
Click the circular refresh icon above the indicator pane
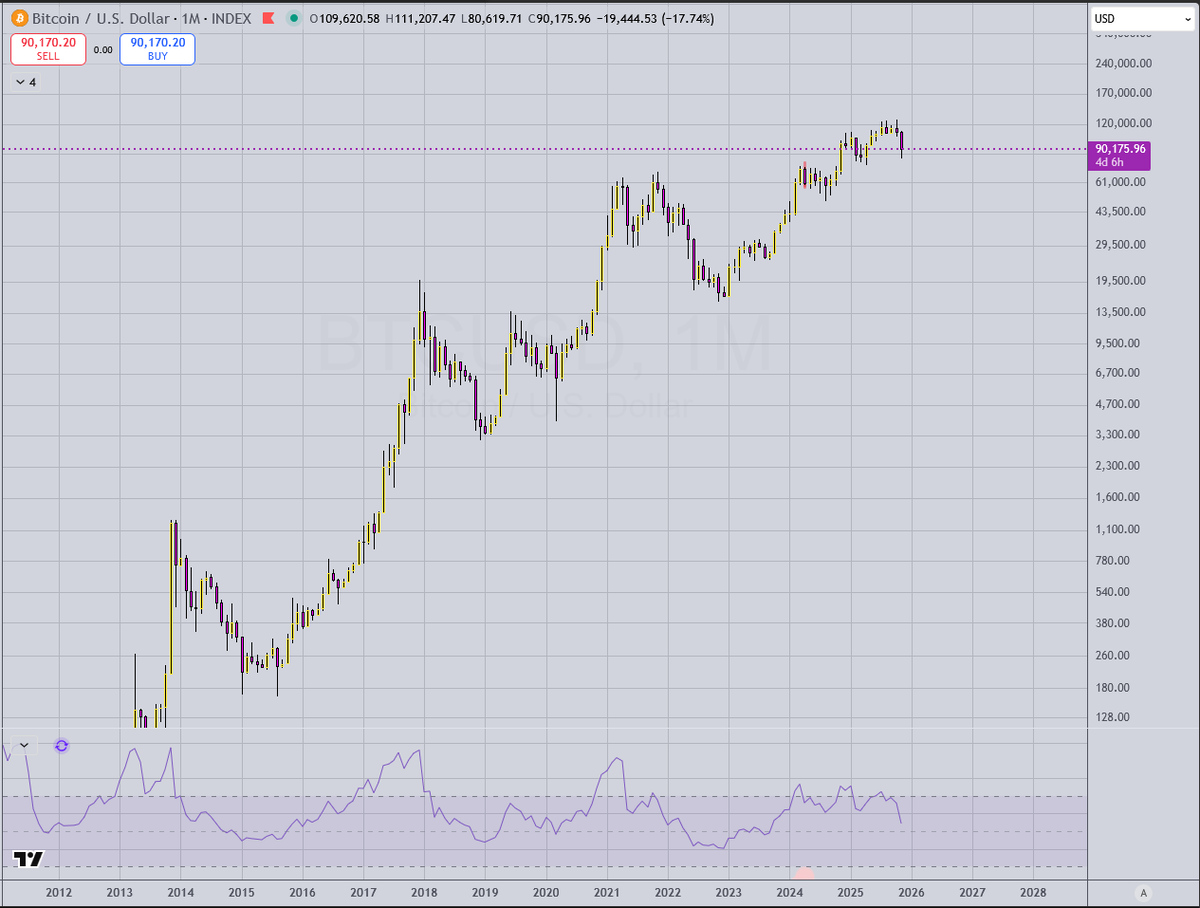point(61,746)
